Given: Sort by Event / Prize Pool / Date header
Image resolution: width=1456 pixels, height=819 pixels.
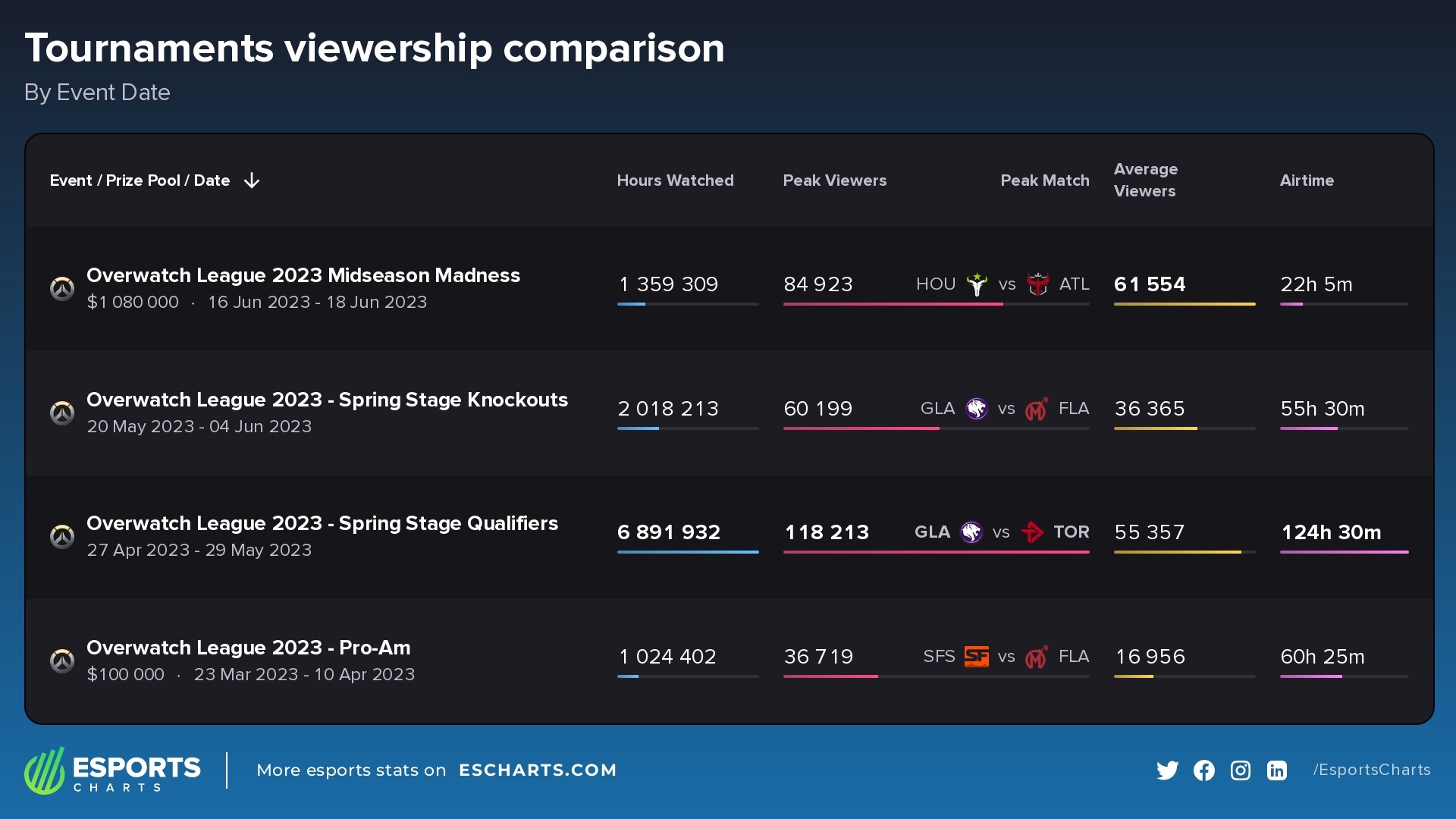Looking at the screenshot, I should 140,180.
